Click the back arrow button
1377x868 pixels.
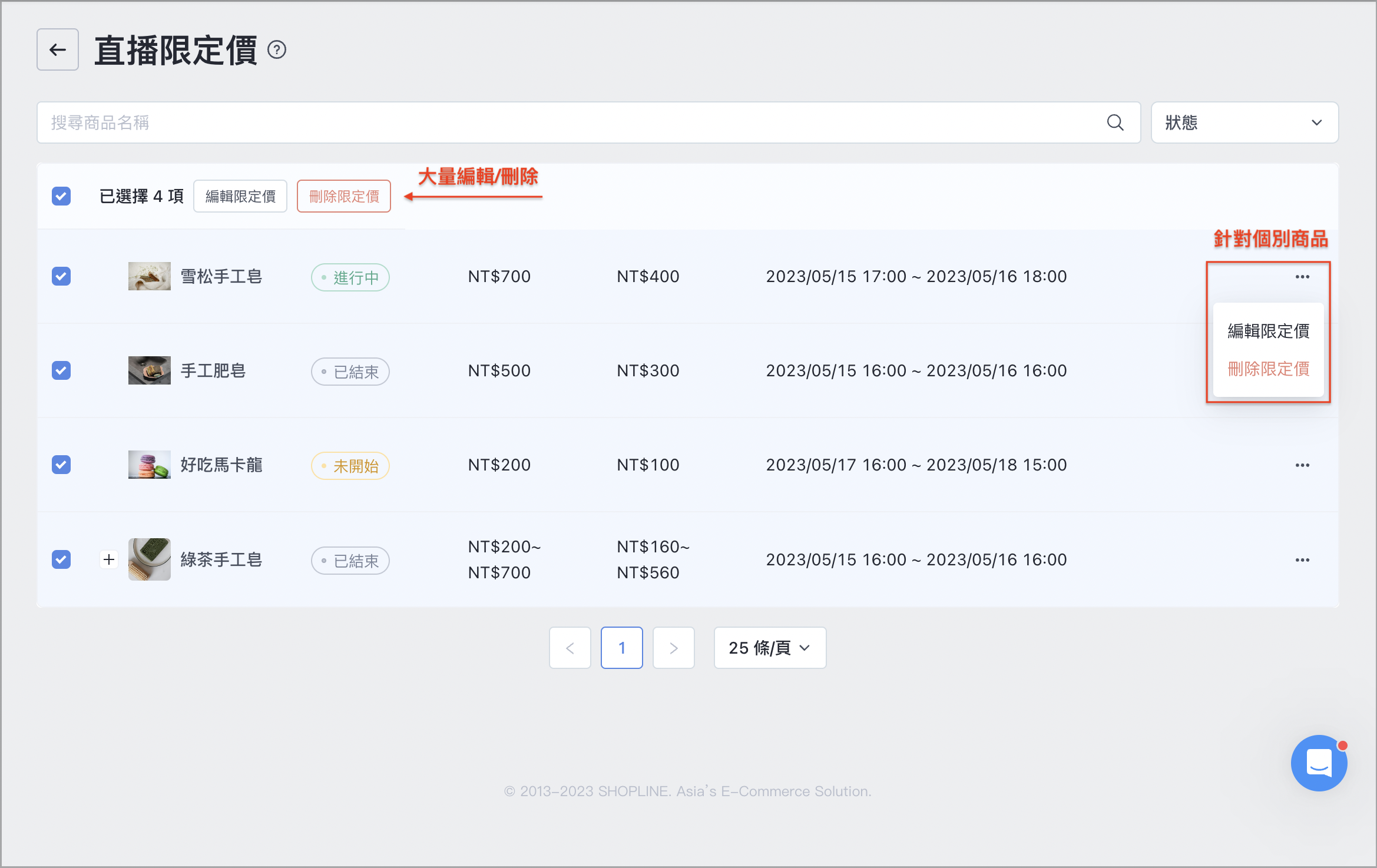point(58,50)
